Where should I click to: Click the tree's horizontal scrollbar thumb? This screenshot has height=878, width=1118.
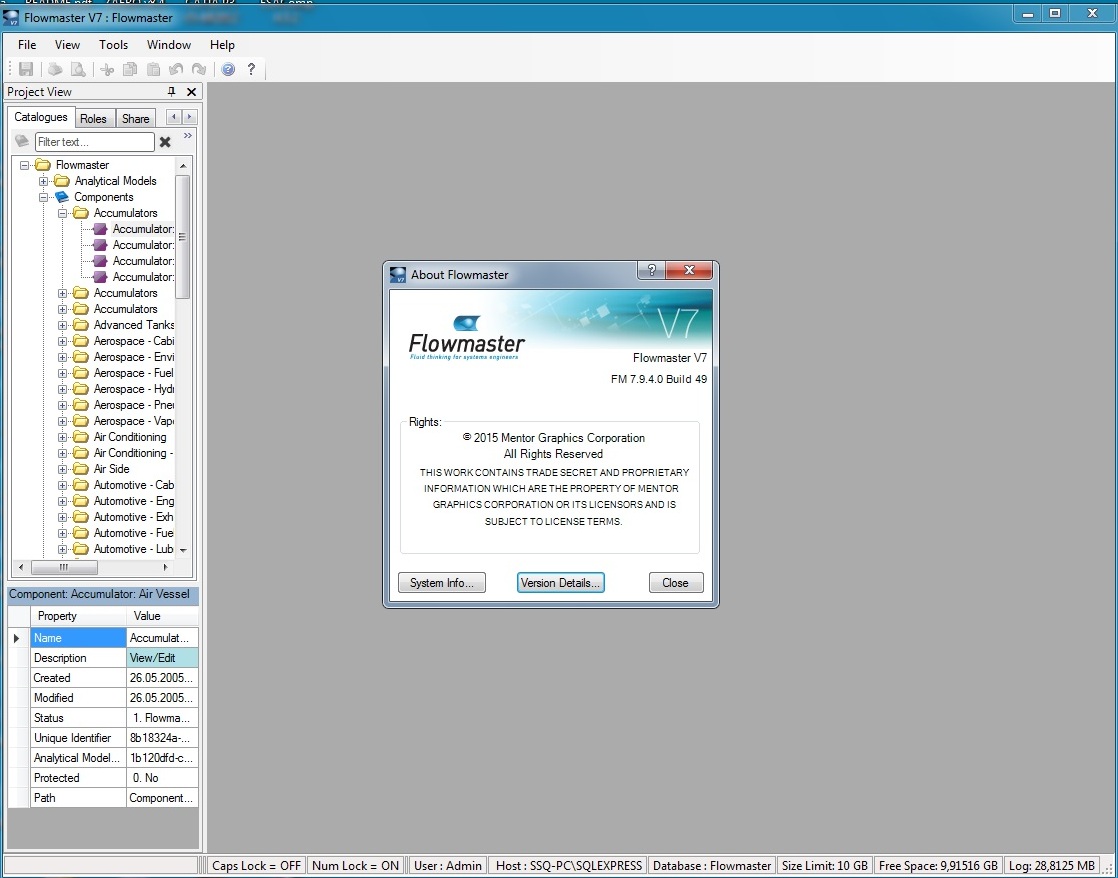64,568
